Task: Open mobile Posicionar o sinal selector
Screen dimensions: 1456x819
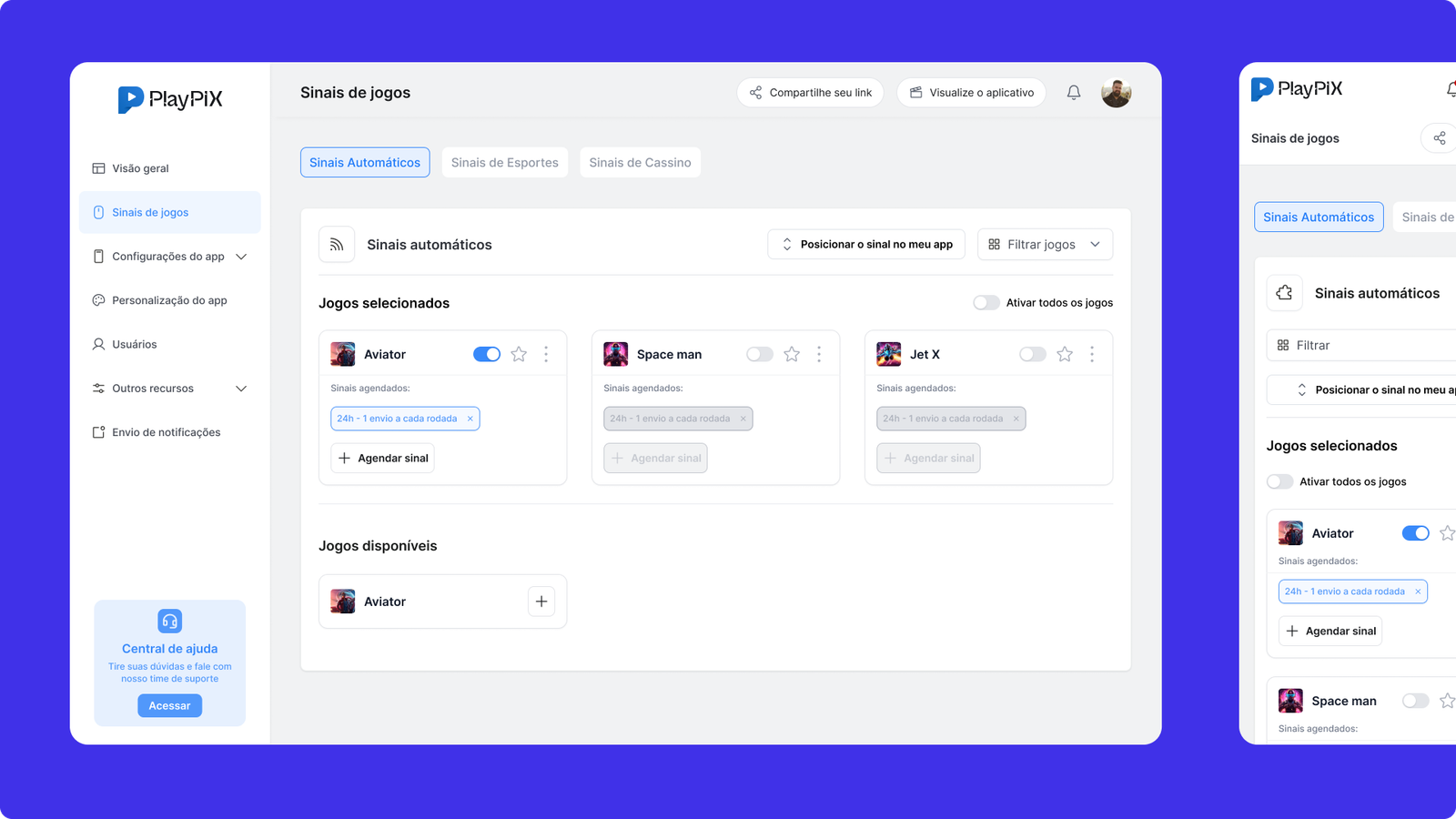Action: point(1361,389)
